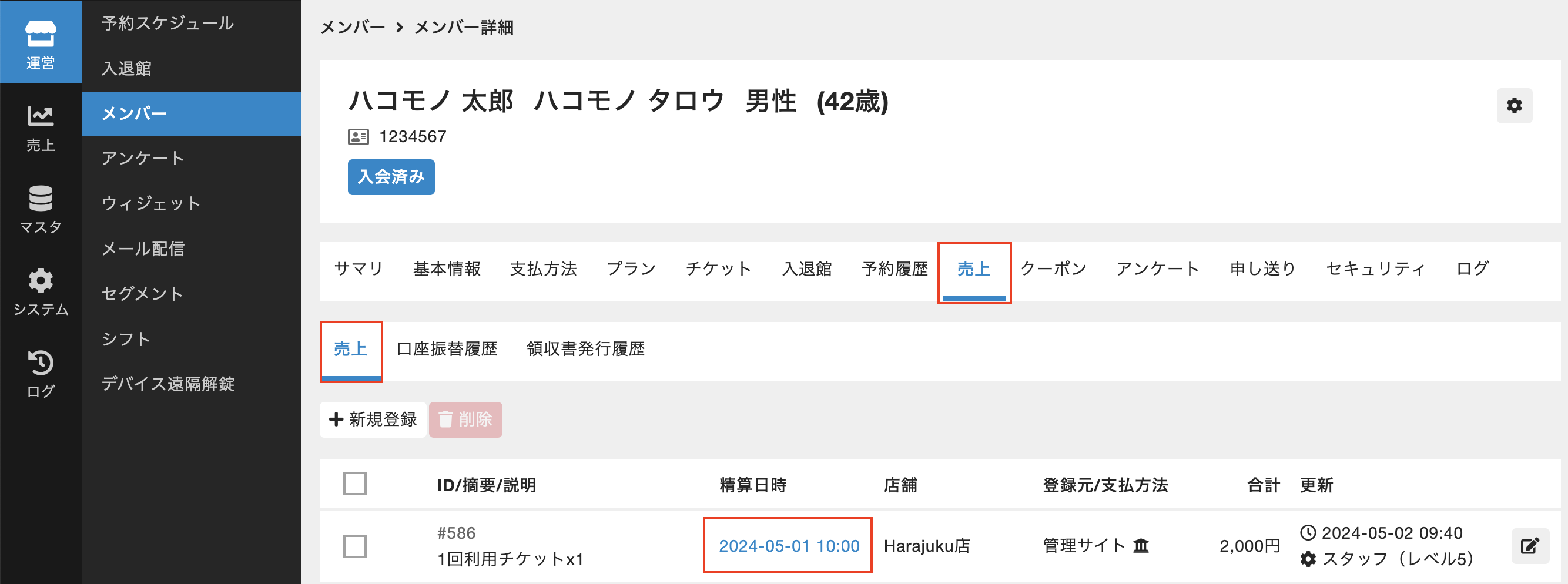Image resolution: width=1568 pixels, height=584 pixels.
Task: Switch to the クーポン tab
Action: coord(1053,269)
